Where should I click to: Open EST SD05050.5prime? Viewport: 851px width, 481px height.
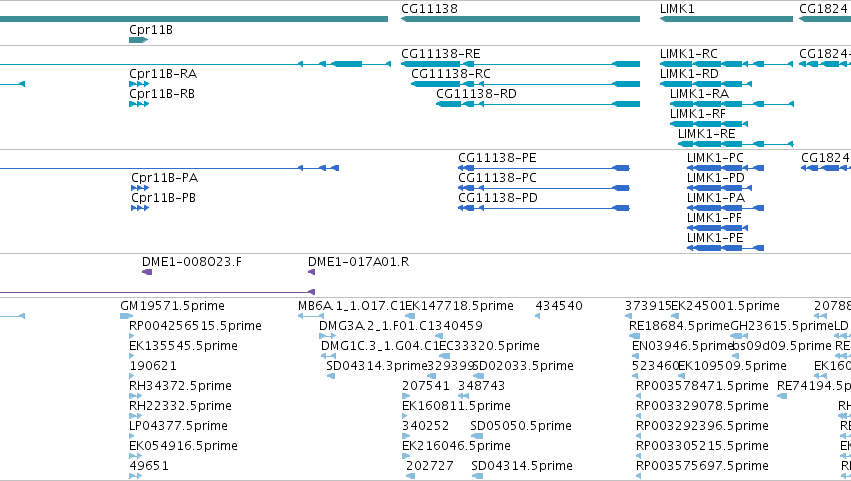pyautogui.click(x=521, y=427)
